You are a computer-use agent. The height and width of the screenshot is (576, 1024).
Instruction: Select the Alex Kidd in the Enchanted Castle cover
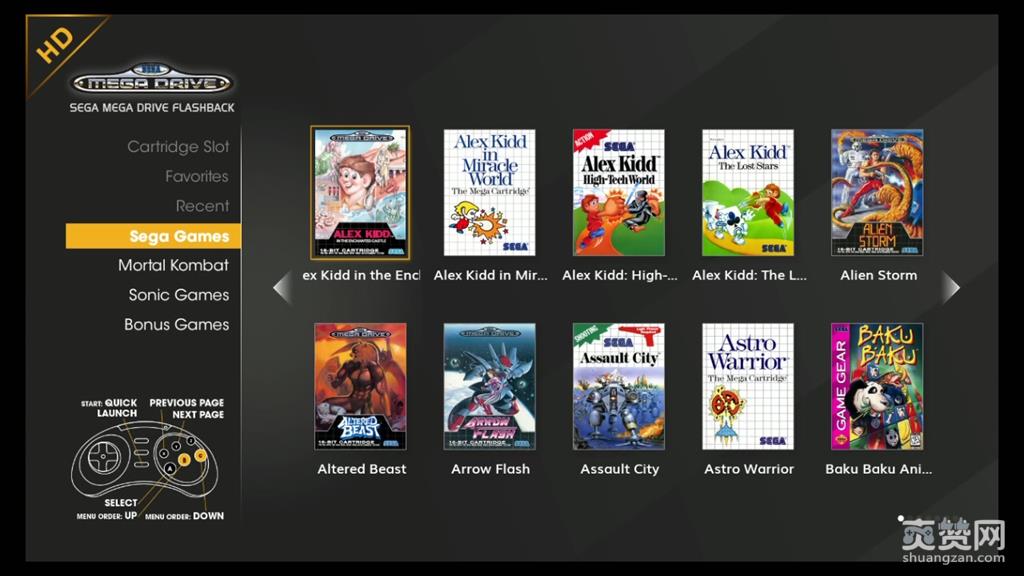(x=360, y=193)
